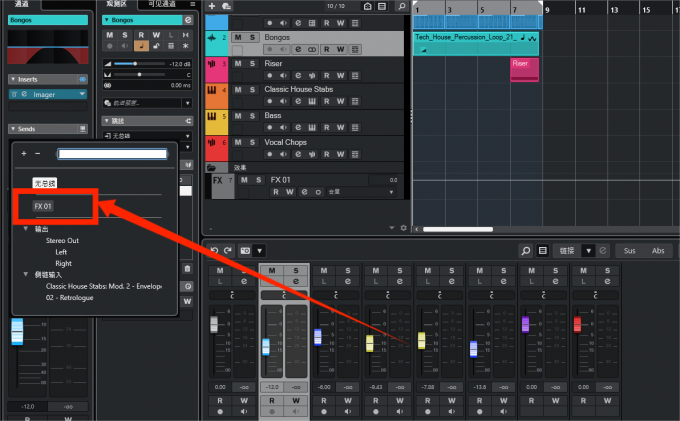Click the undo arrow in the mixer toolbar
Screen dimensions: 680x421
tap(214, 251)
